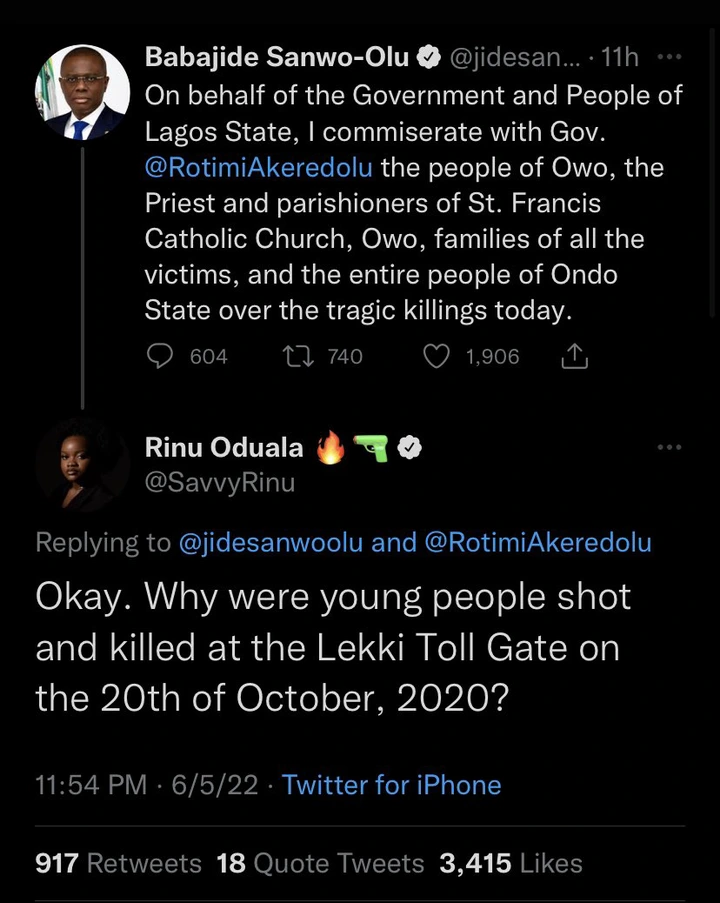Open Babajide Sanwo-Olu's profile picture
This screenshot has height=903, width=720.
point(83,93)
